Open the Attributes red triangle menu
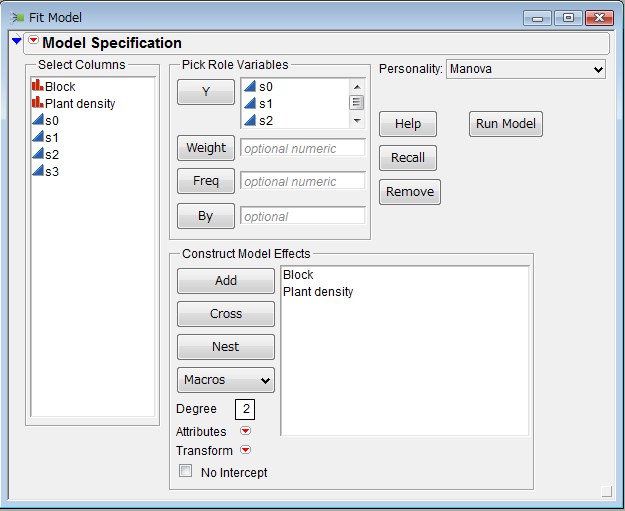 [246, 431]
